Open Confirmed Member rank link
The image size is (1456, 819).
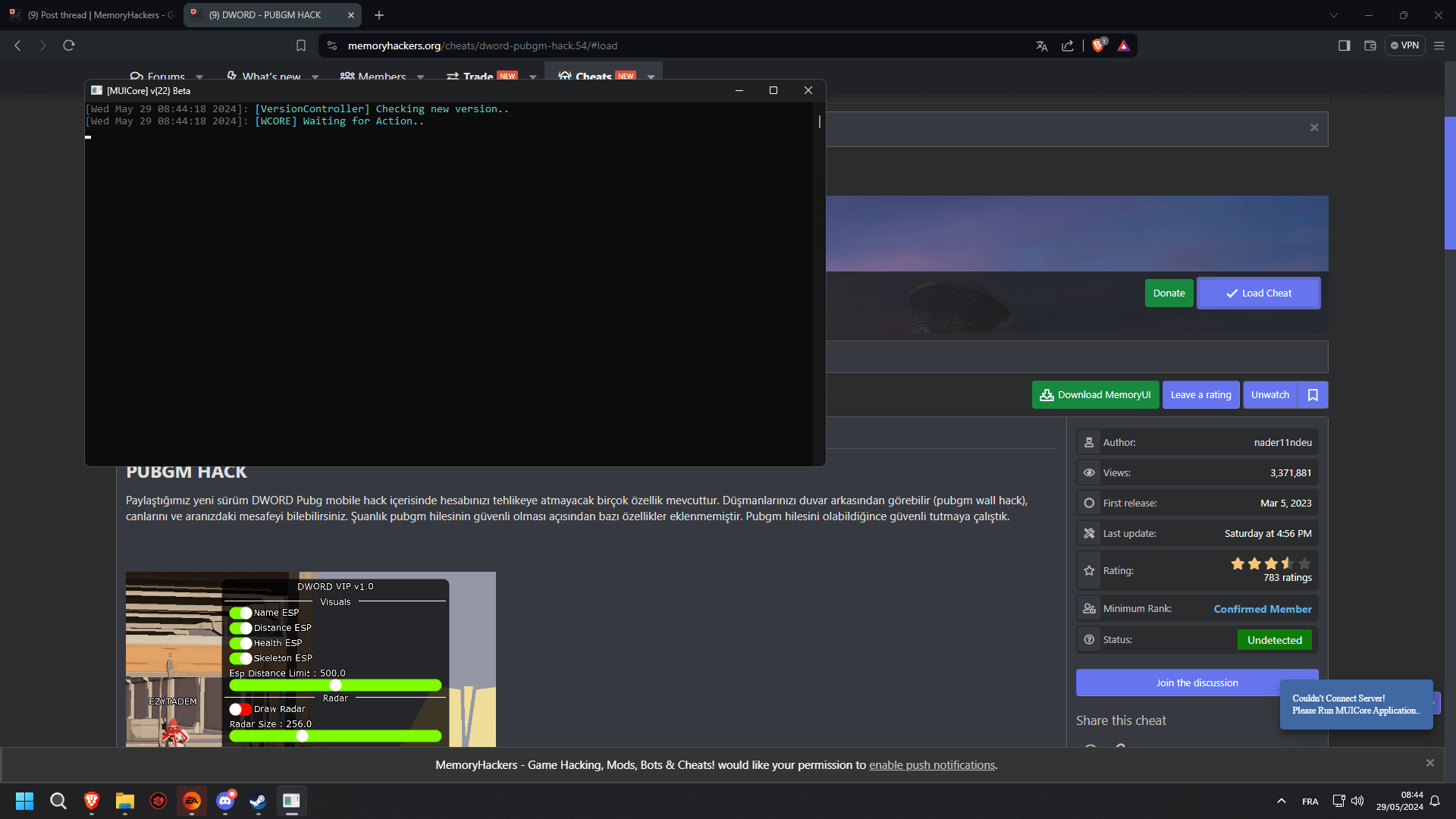coord(1263,609)
